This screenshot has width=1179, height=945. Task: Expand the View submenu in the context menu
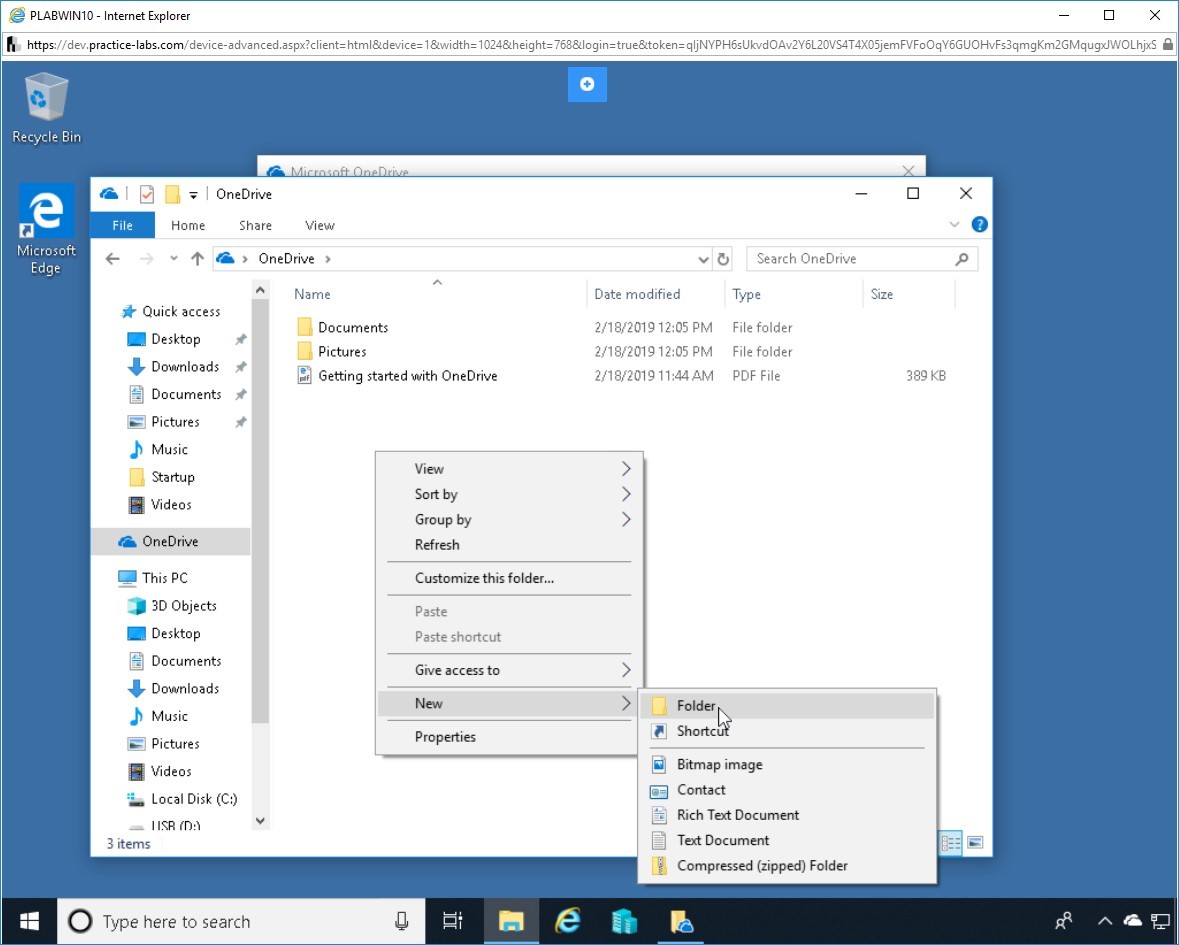[x=509, y=468]
